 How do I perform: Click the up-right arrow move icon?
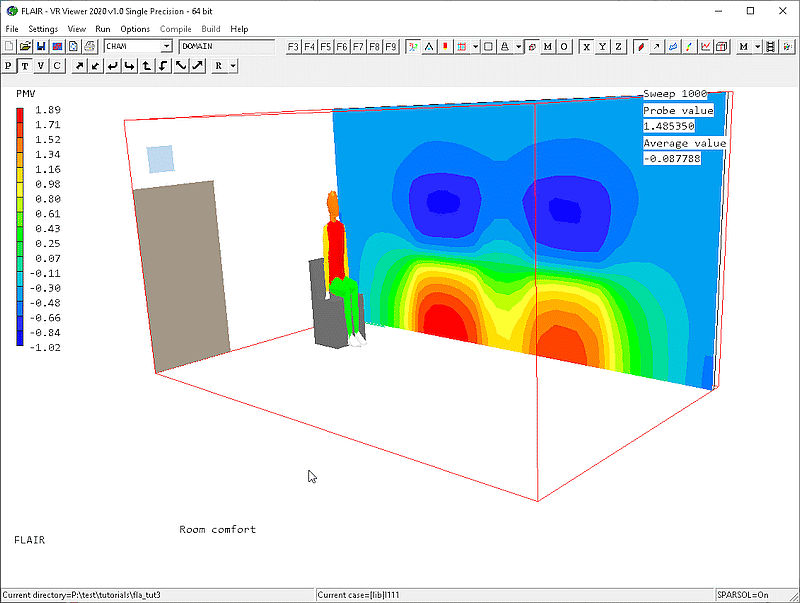pos(78,66)
